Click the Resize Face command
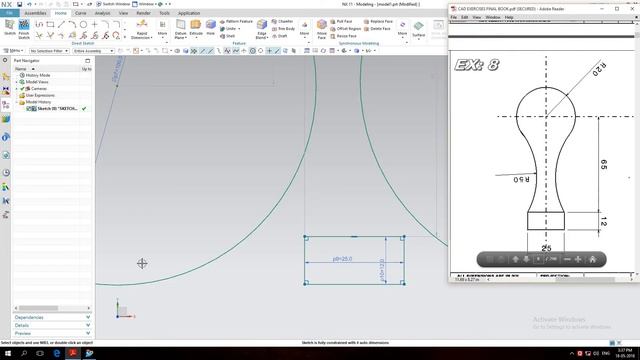The width and height of the screenshot is (640, 360). pos(344,36)
